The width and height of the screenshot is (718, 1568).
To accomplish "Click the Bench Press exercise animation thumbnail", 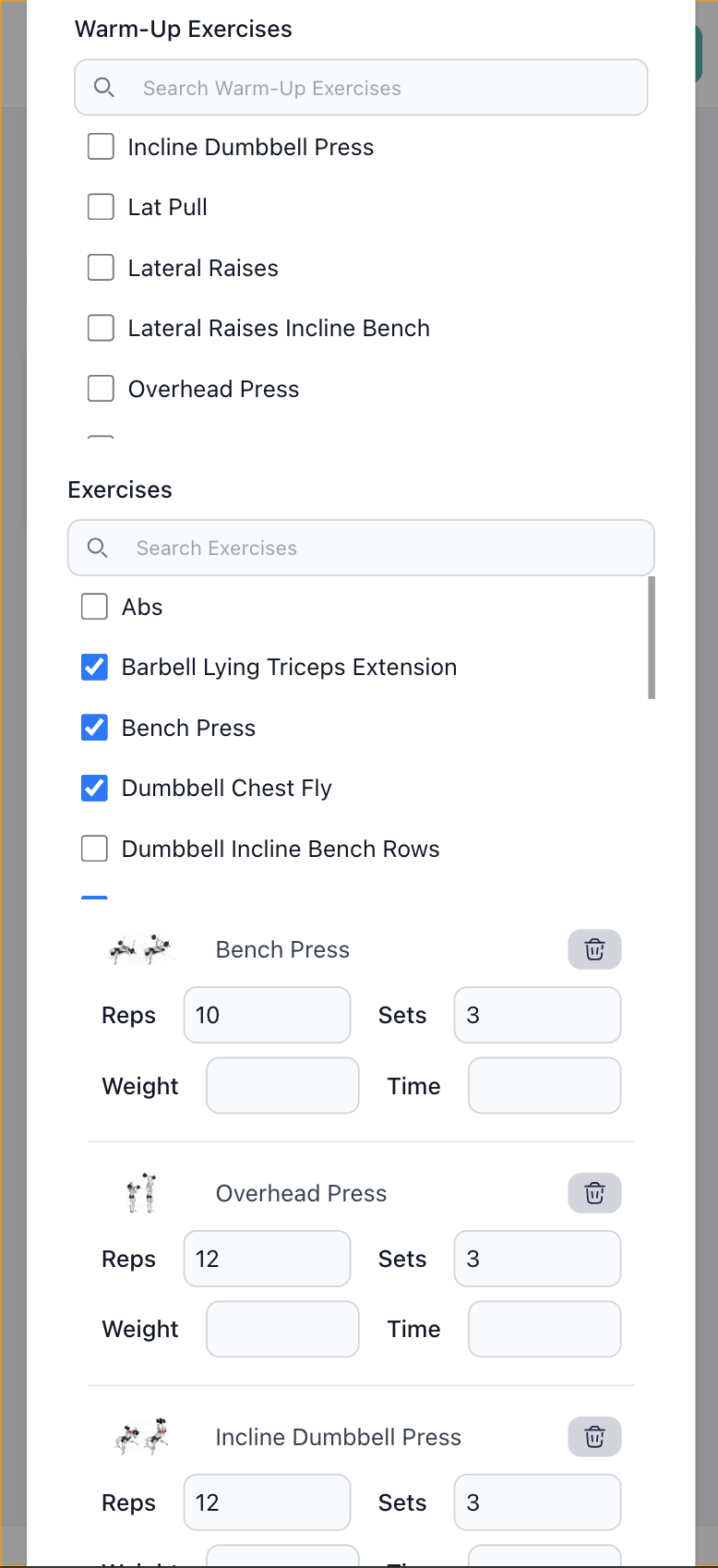I will (140, 948).
